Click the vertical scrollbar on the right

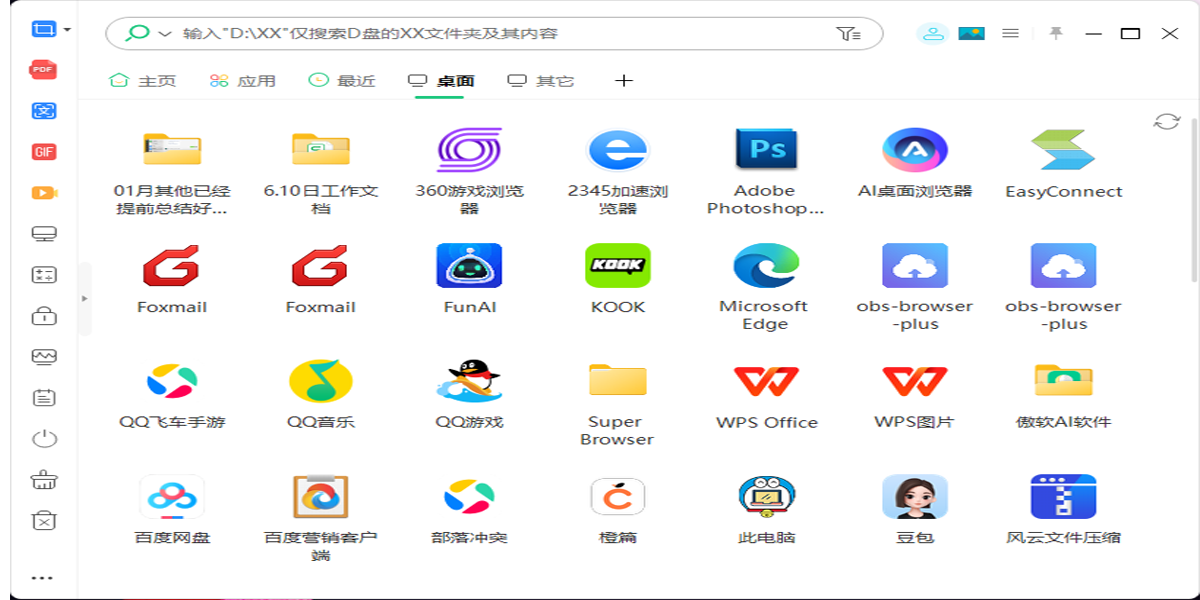pyautogui.click(x=1193, y=200)
